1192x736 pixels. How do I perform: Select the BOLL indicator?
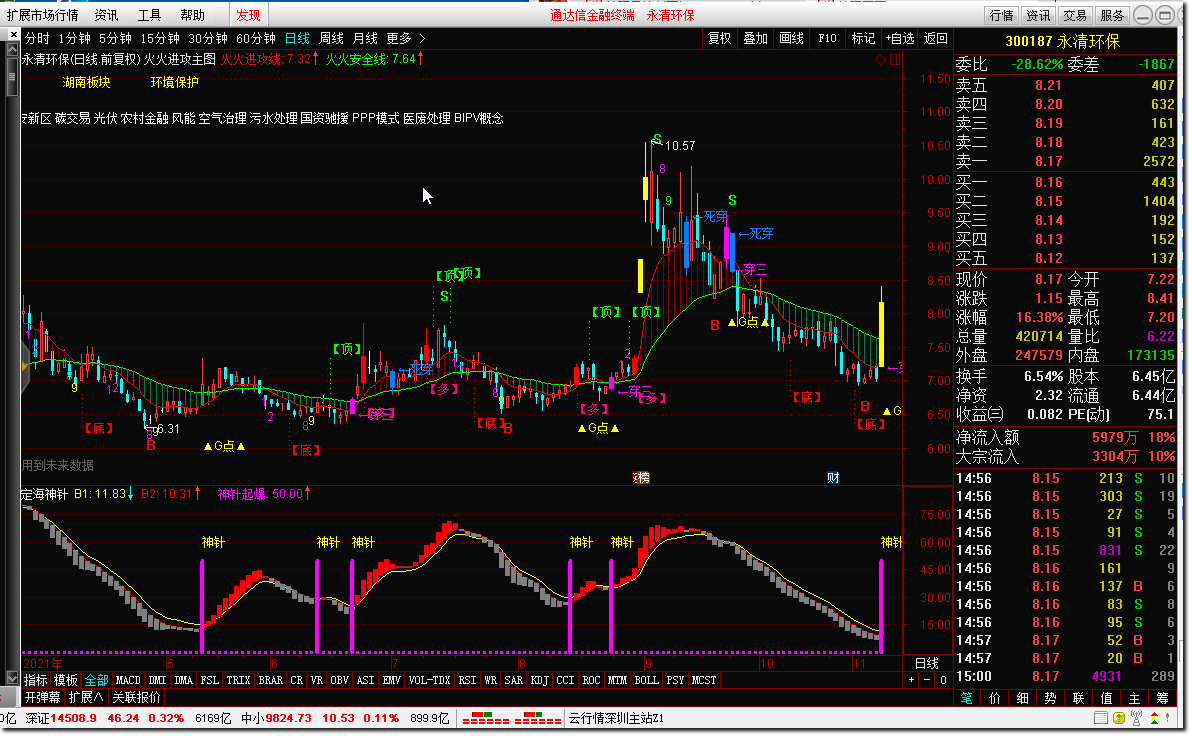646,680
